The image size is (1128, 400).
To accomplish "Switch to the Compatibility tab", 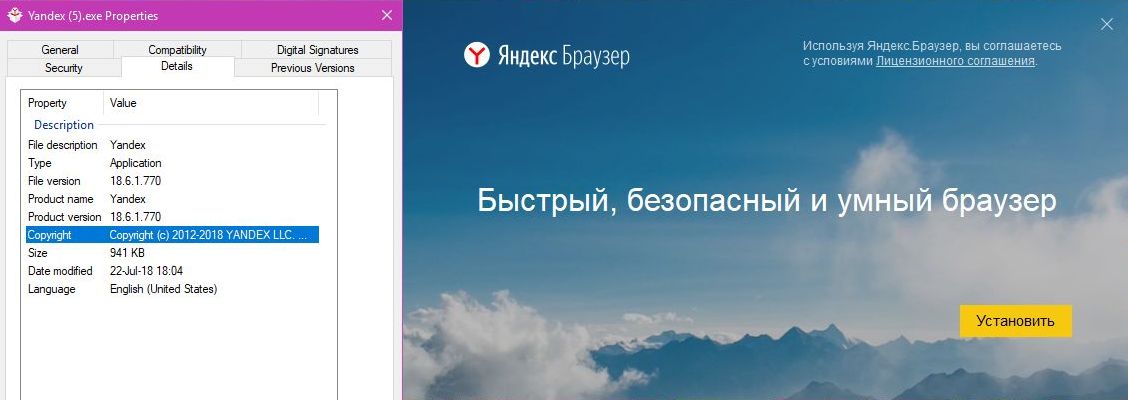I will point(177,50).
